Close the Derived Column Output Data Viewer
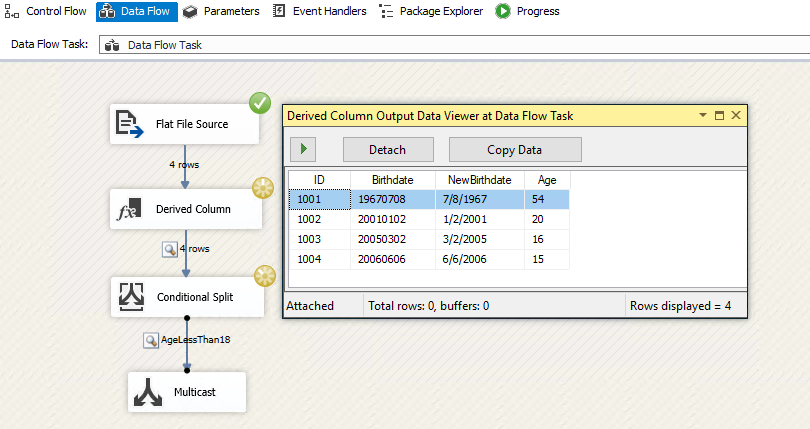 [x=736, y=115]
